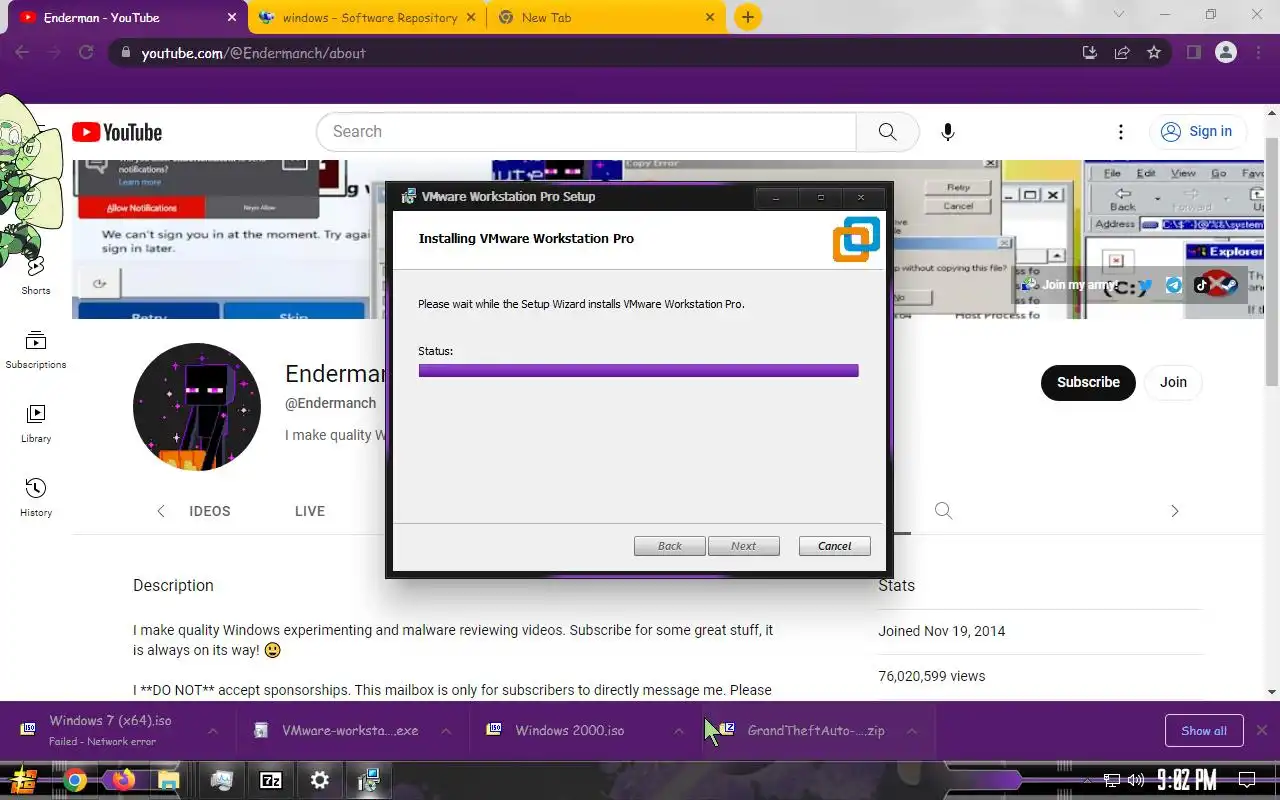Screen dimensions: 1280x800
Task: Toggle Chrome side panel
Action: 1193,53
